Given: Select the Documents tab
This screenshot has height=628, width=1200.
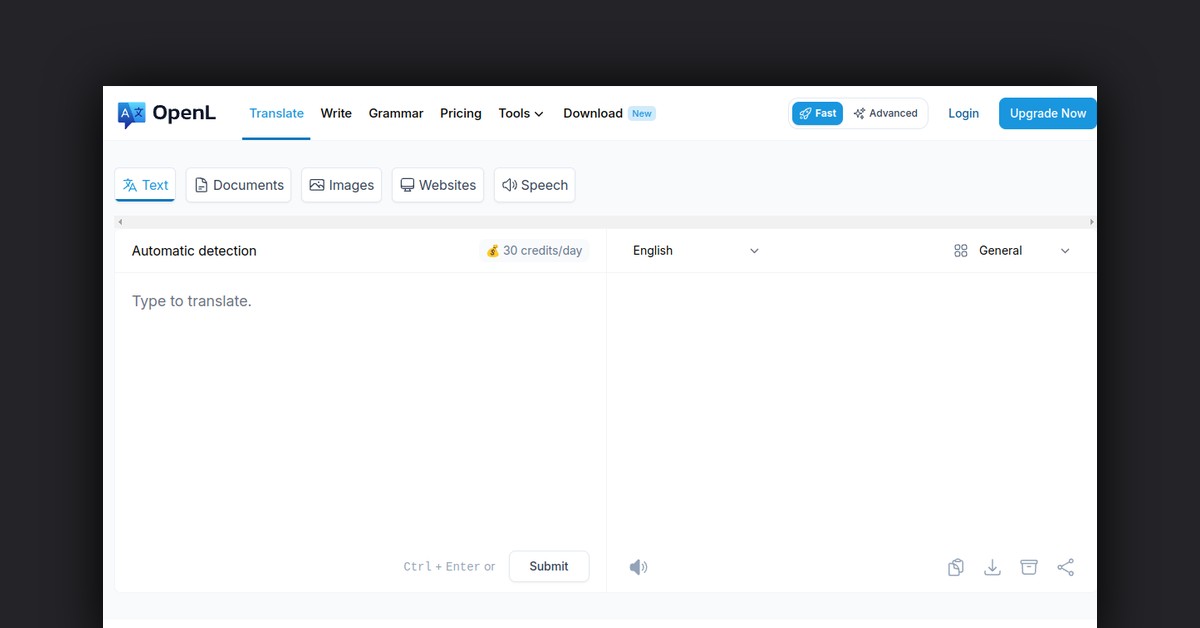Looking at the screenshot, I should click(239, 185).
